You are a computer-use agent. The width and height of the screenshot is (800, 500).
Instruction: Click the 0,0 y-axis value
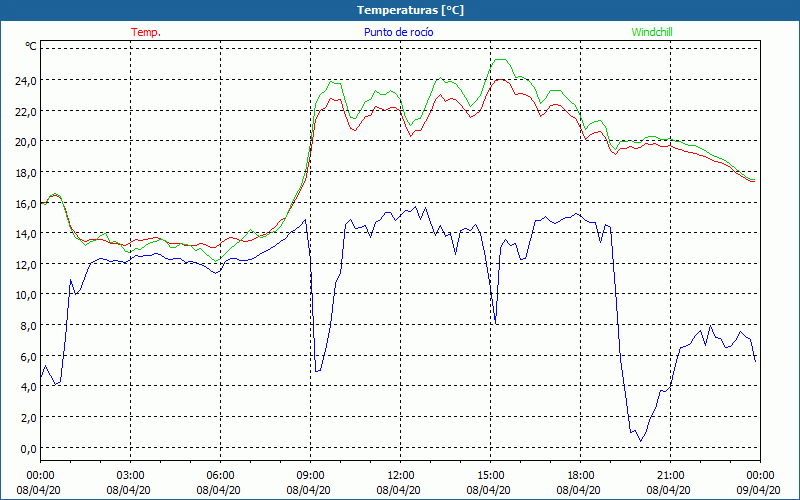click(x=28, y=448)
